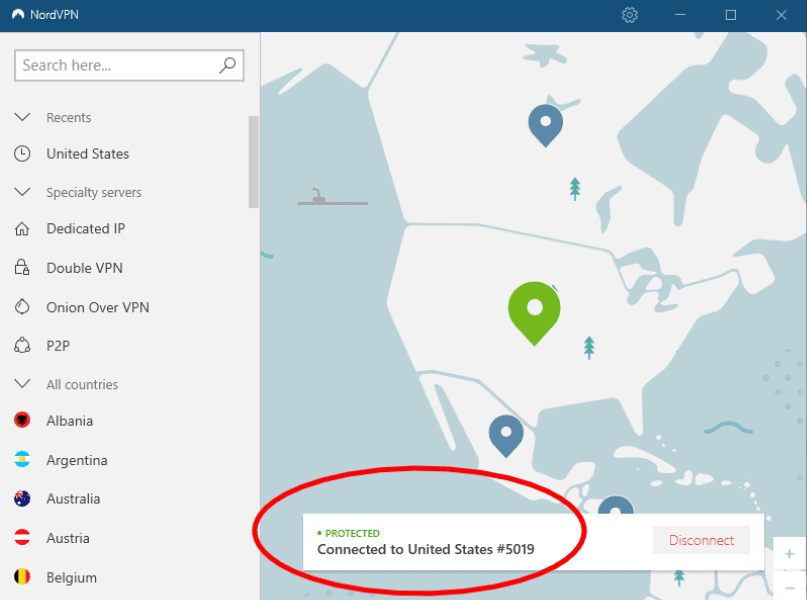
Task: Click the Double VPN padlock icon
Action: click(22, 268)
